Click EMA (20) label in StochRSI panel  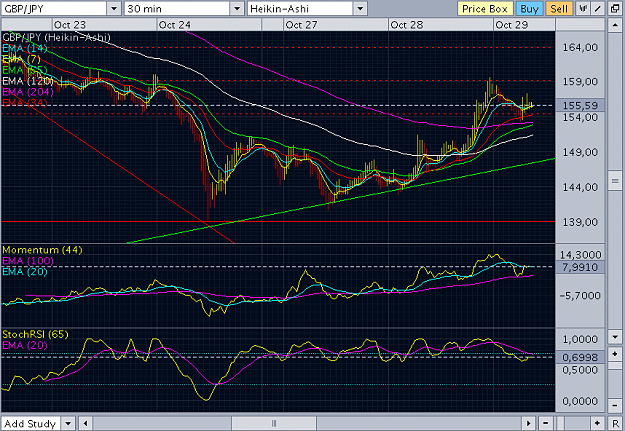coord(25,345)
